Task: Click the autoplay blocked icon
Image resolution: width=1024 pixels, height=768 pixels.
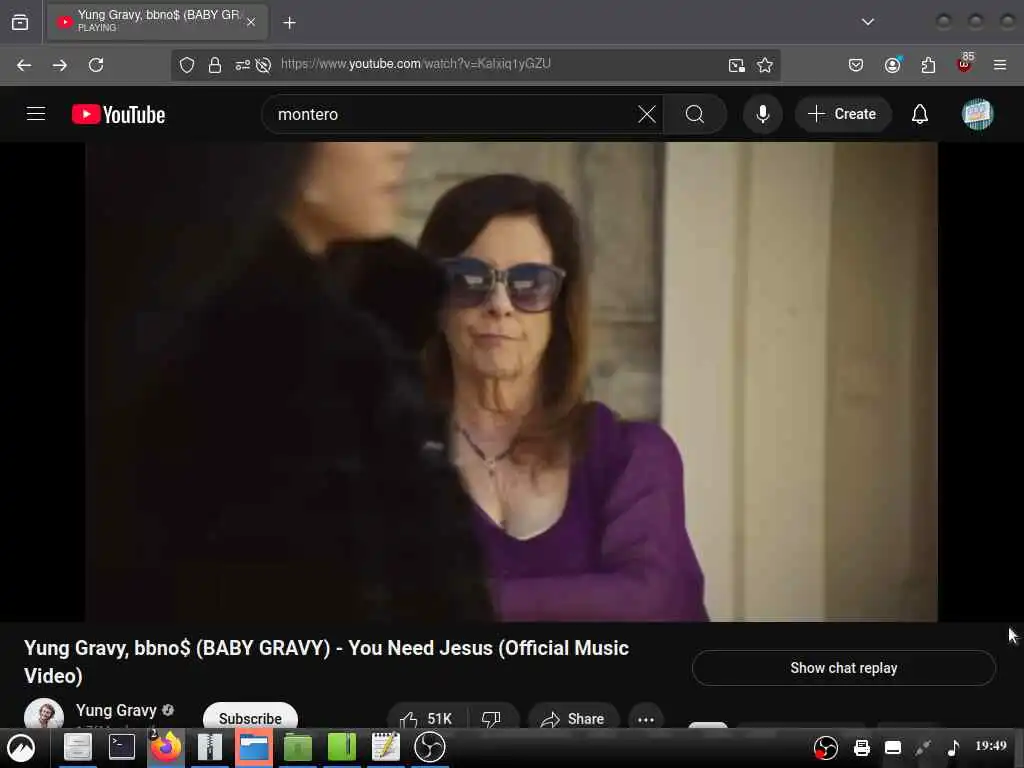Action: click(263, 65)
